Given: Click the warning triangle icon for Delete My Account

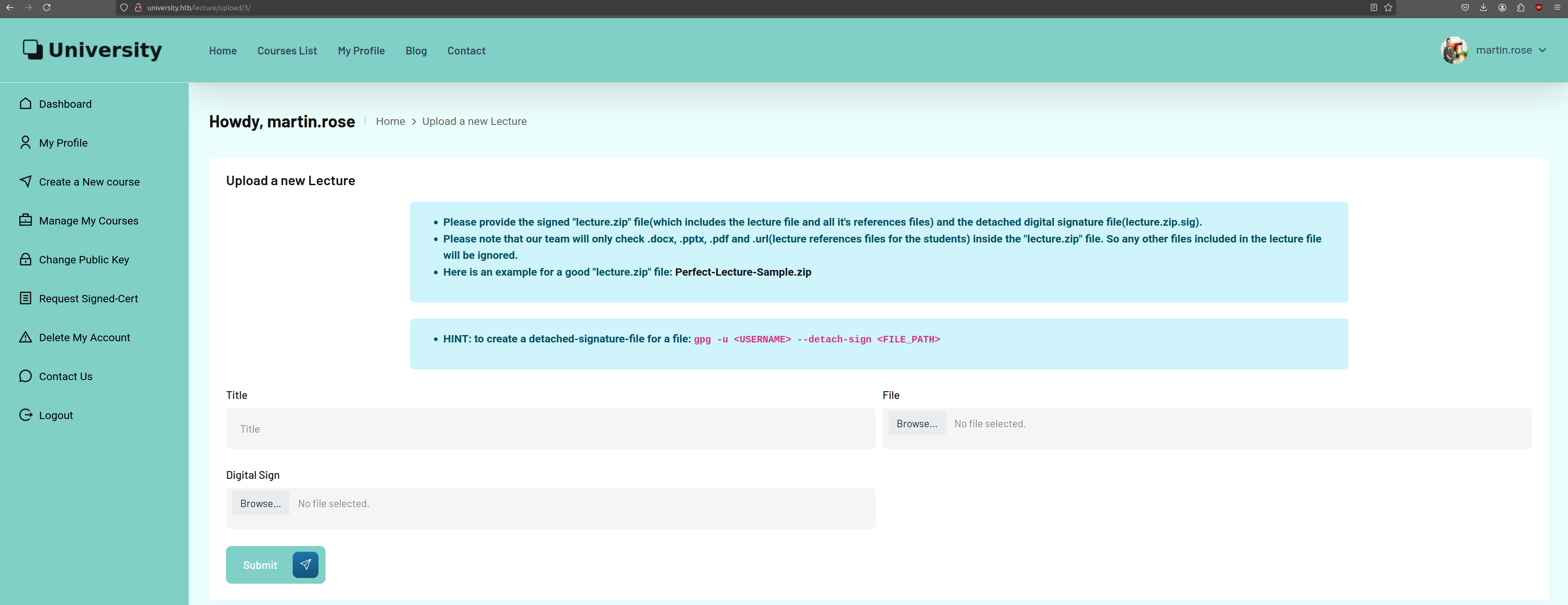Looking at the screenshot, I should (25, 338).
